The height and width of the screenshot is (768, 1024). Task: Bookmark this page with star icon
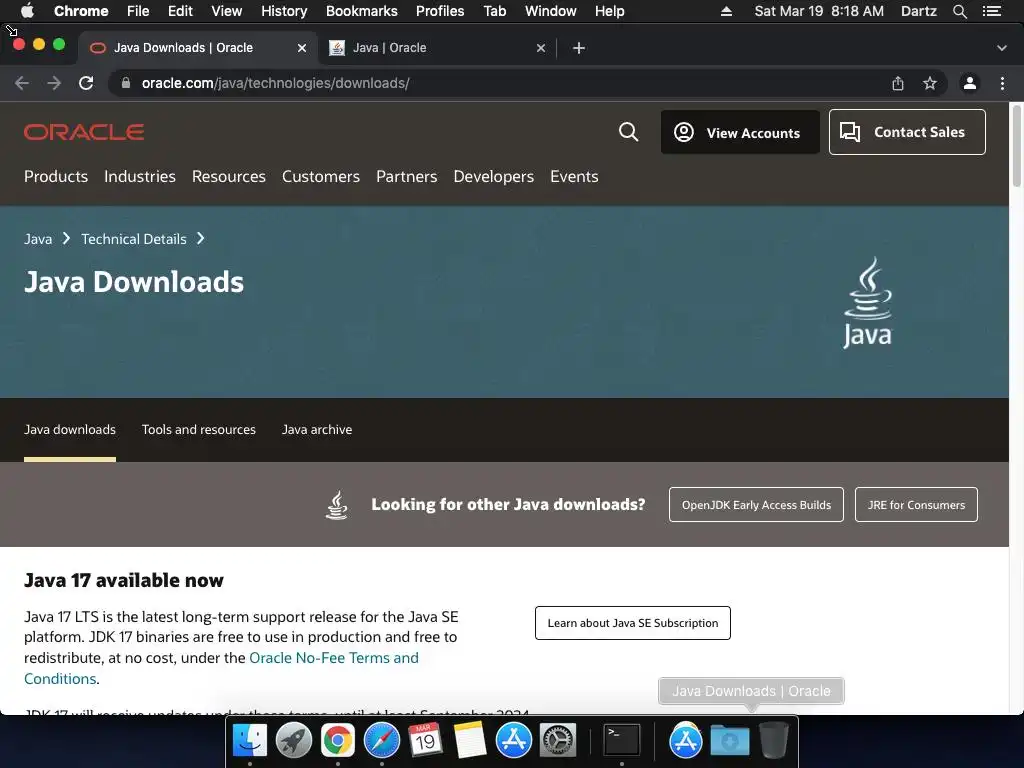coord(930,83)
